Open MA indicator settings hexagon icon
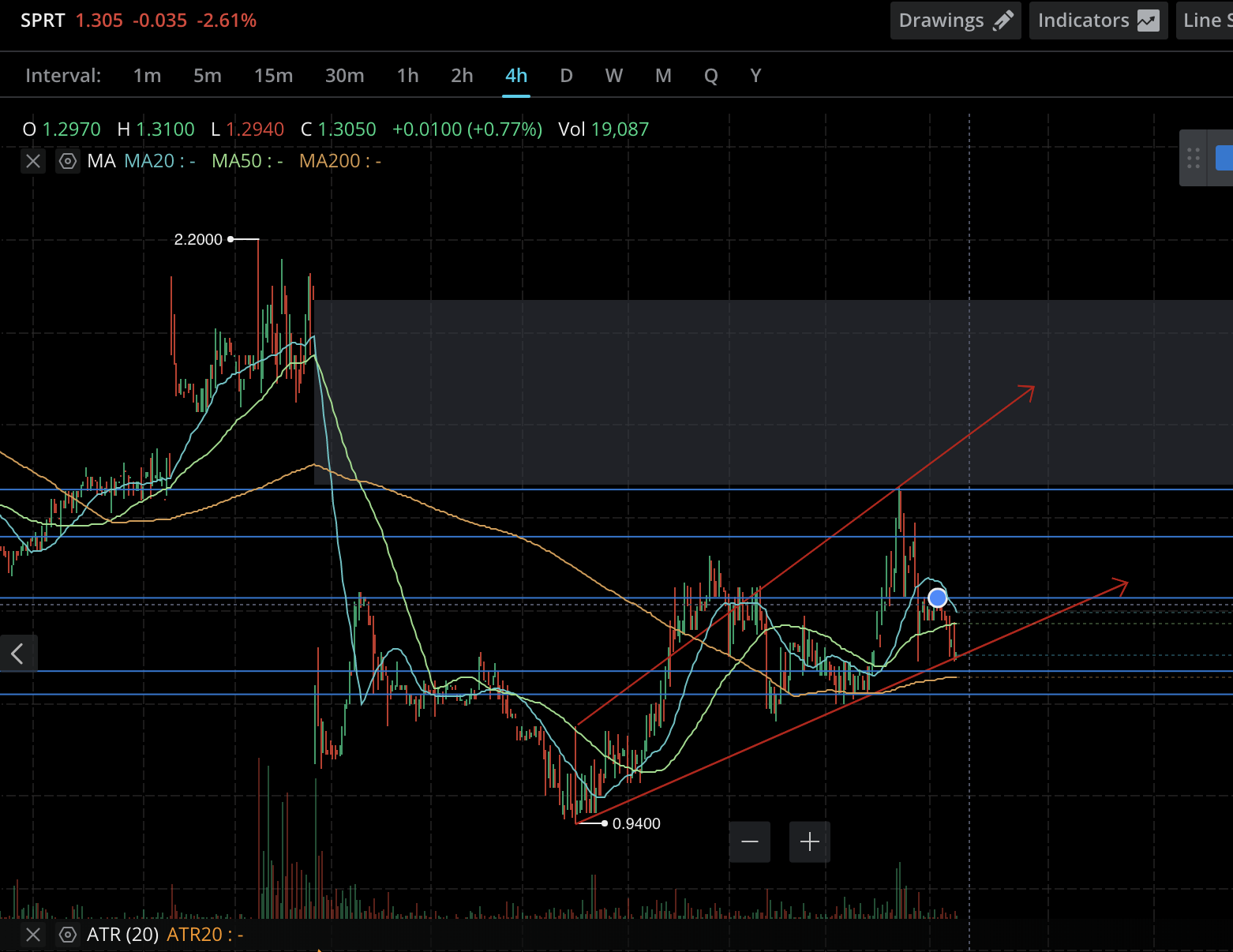Image resolution: width=1233 pixels, height=952 pixels. pyautogui.click(x=68, y=162)
